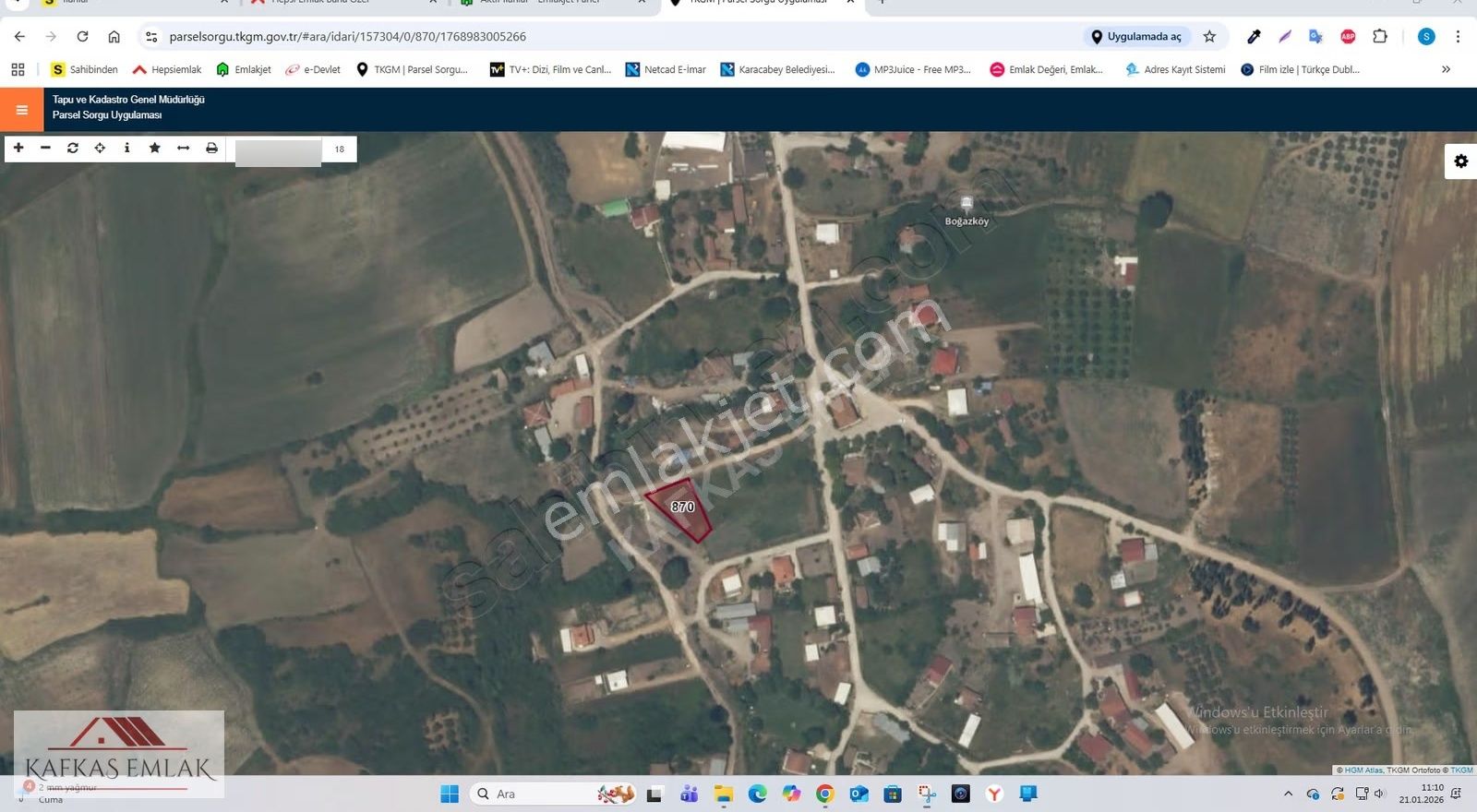This screenshot has width=1477, height=812.
Task: Print the map using printer icon
Action: pos(211,149)
